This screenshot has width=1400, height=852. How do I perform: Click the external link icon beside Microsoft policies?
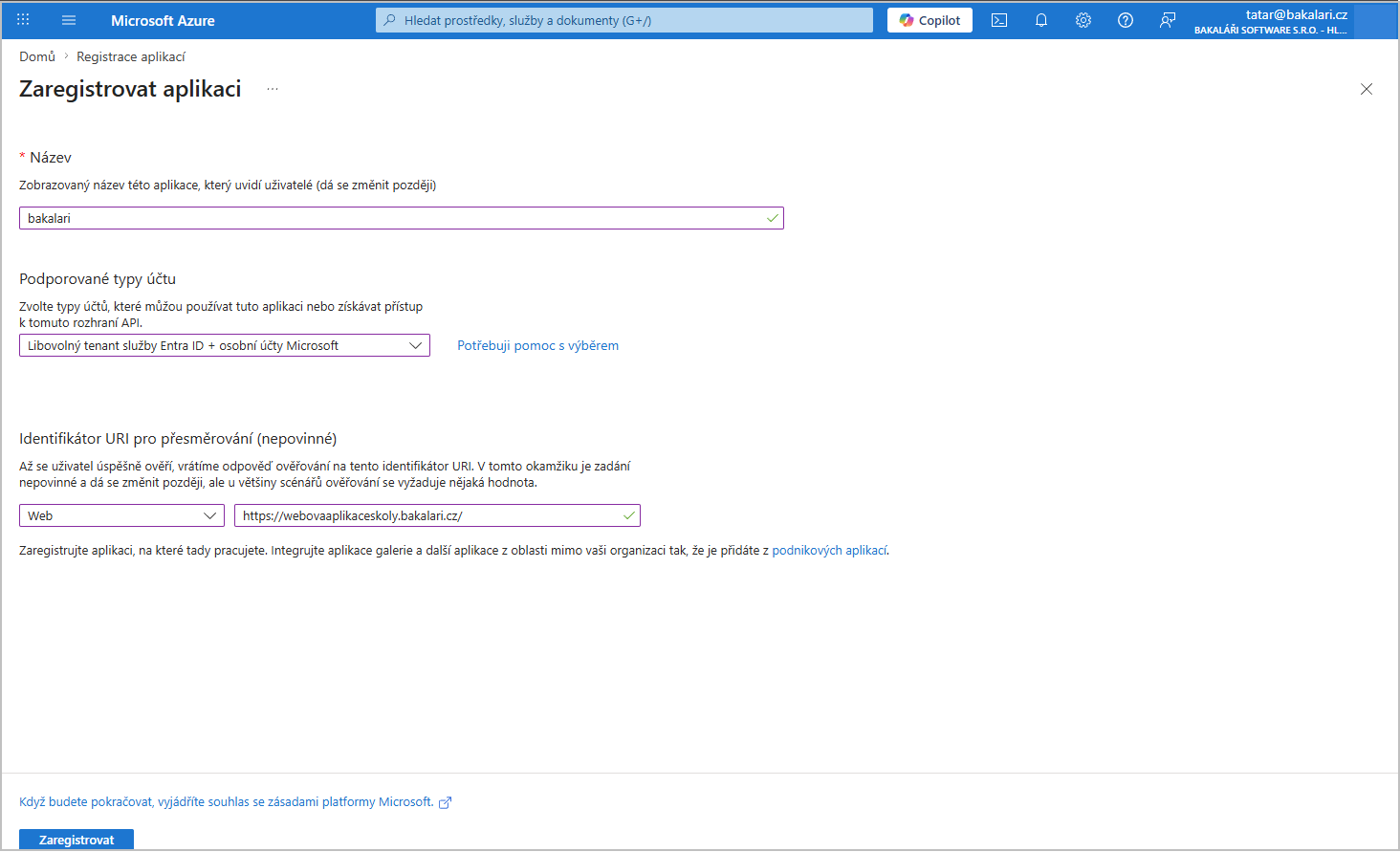(x=445, y=803)
